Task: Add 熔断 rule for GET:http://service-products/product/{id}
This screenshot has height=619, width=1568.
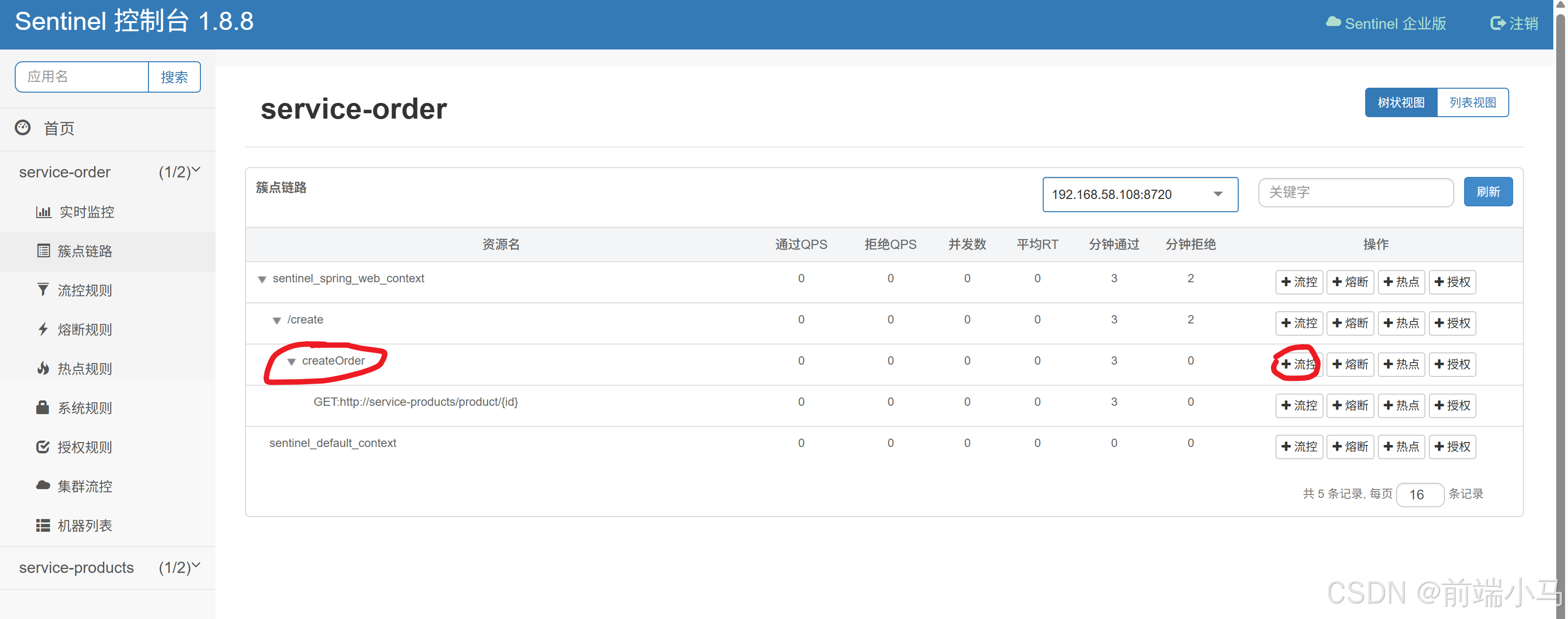Action: pos(1350,405)
